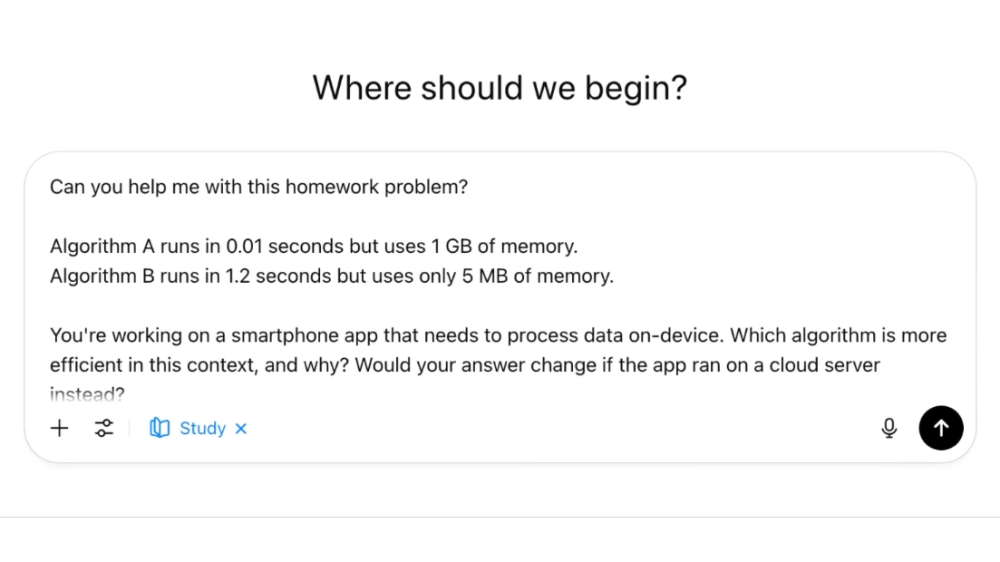Open the plus attachment menu
The image size is (1000, 562).
coord(59,428)
